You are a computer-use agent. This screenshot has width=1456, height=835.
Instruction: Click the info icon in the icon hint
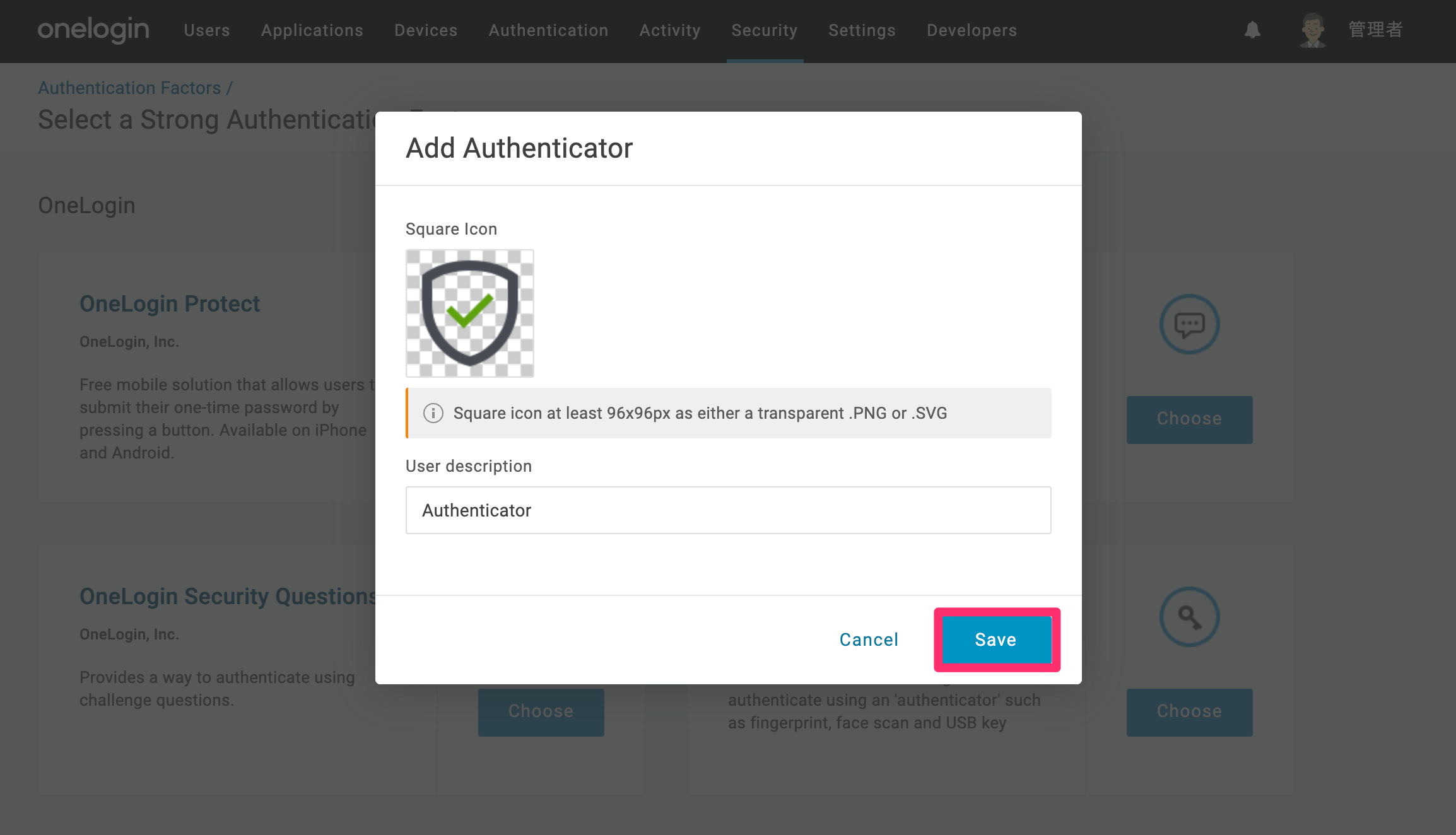(433, 413)
